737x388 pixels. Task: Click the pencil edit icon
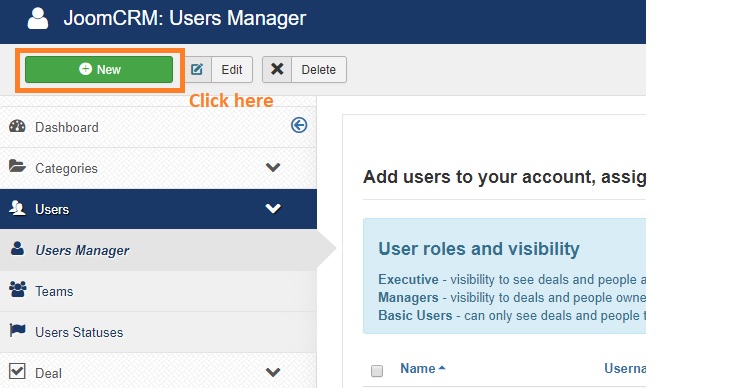click(x=197, y=70)
